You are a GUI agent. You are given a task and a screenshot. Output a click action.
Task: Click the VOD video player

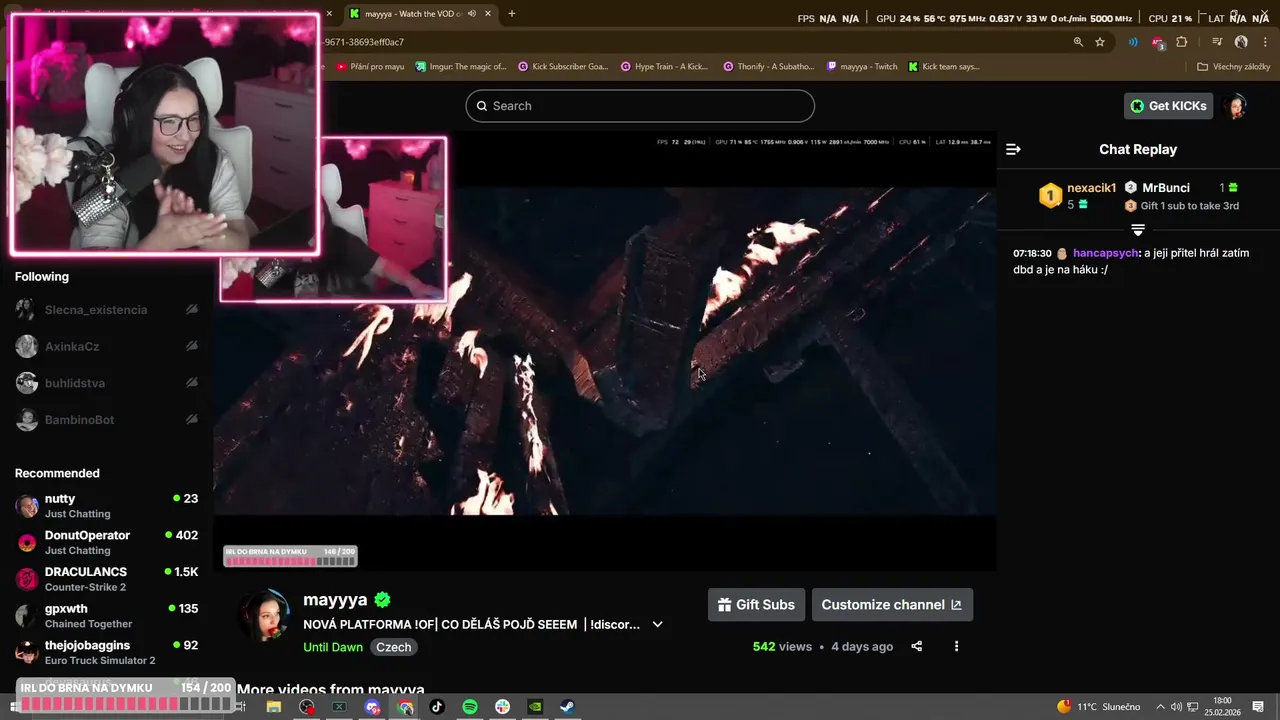(605, 350)
